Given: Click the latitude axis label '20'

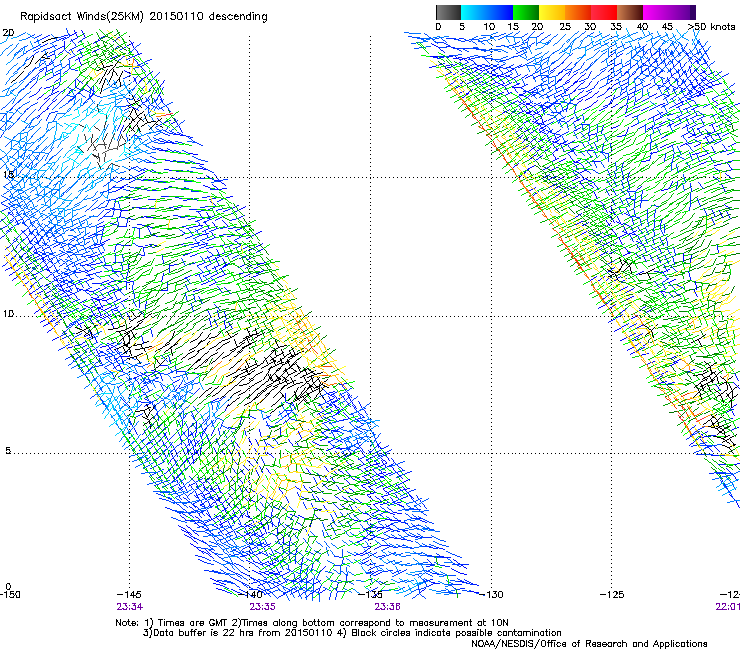Looking at the screenshot, I should click(x=8, y=33).
